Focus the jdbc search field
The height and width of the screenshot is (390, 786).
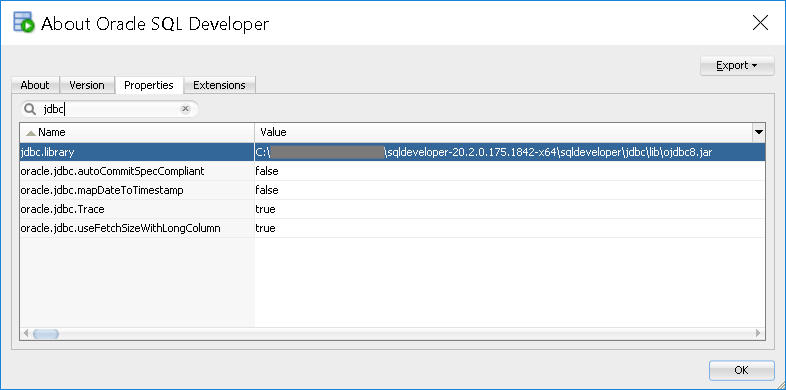109,109
